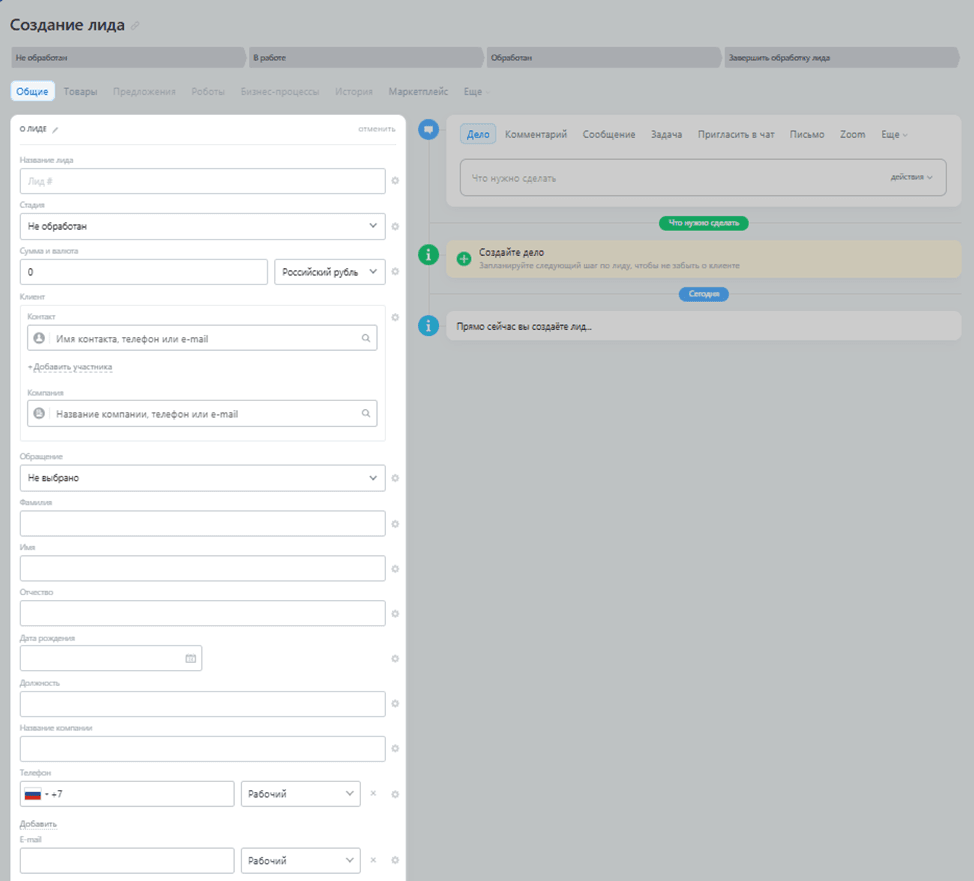The width and height of the screenshot is (974, 881).
Task: Click the green plus icon beside Создайте дело
Action: click(x=464, y=258)
